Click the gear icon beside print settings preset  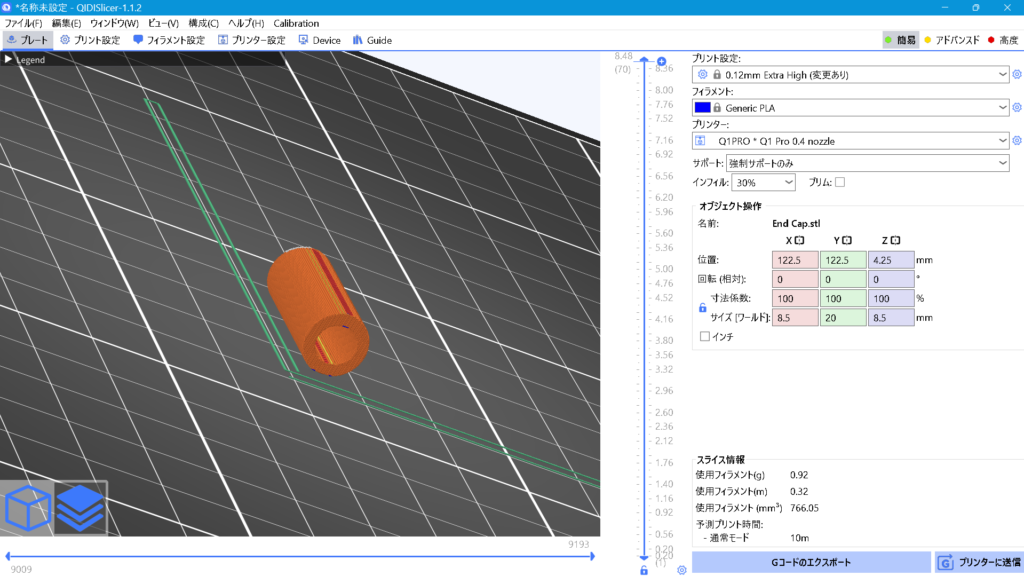1017,74
